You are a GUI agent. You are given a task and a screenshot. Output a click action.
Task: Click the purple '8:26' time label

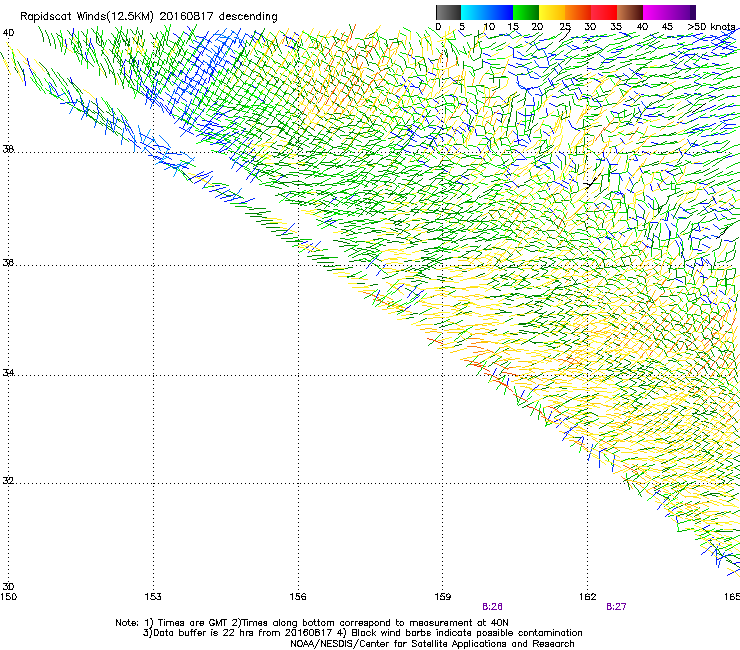[492, 607]
